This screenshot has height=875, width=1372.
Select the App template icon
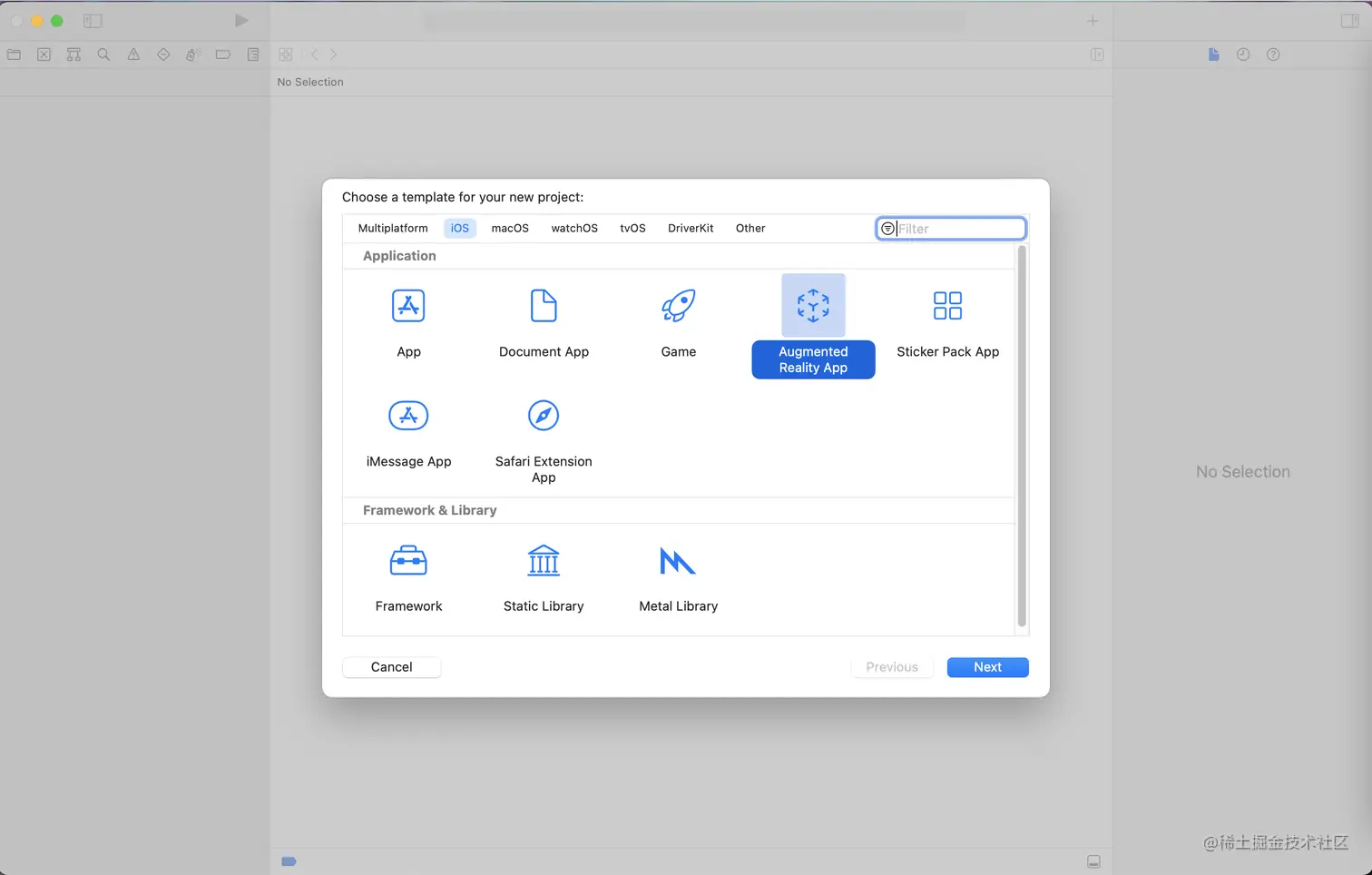tap(408, 306)
